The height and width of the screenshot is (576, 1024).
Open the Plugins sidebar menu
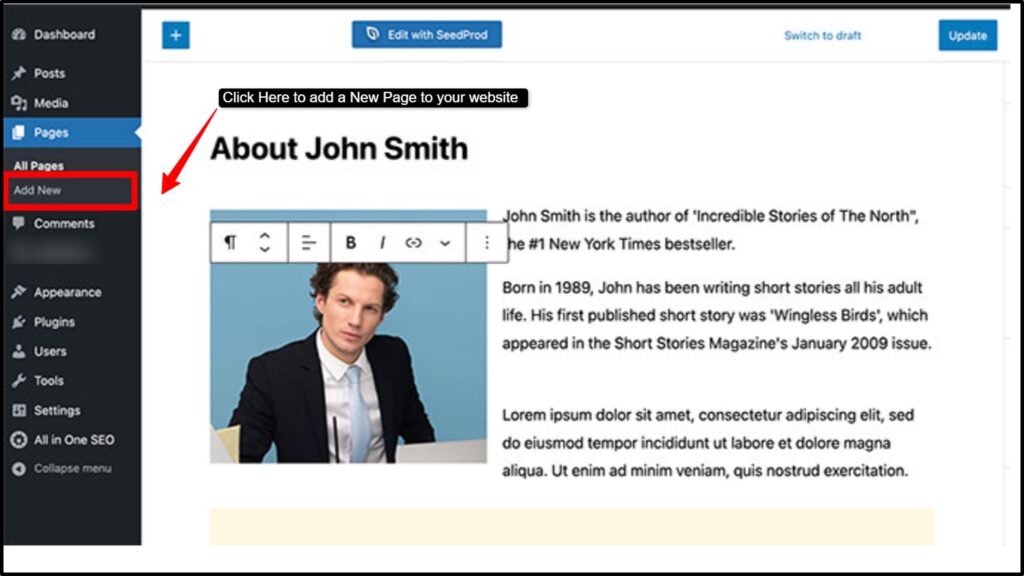click(54, 322)
